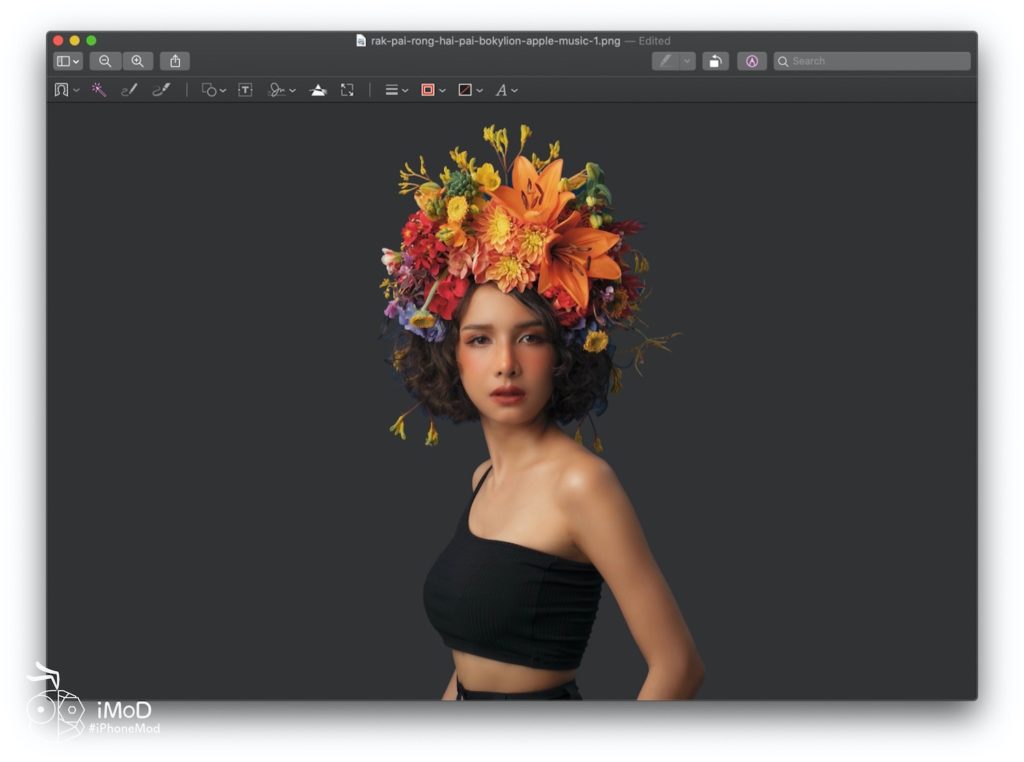
Task: Toggle the Markup toolbar visibility
Action: (752, 61)
